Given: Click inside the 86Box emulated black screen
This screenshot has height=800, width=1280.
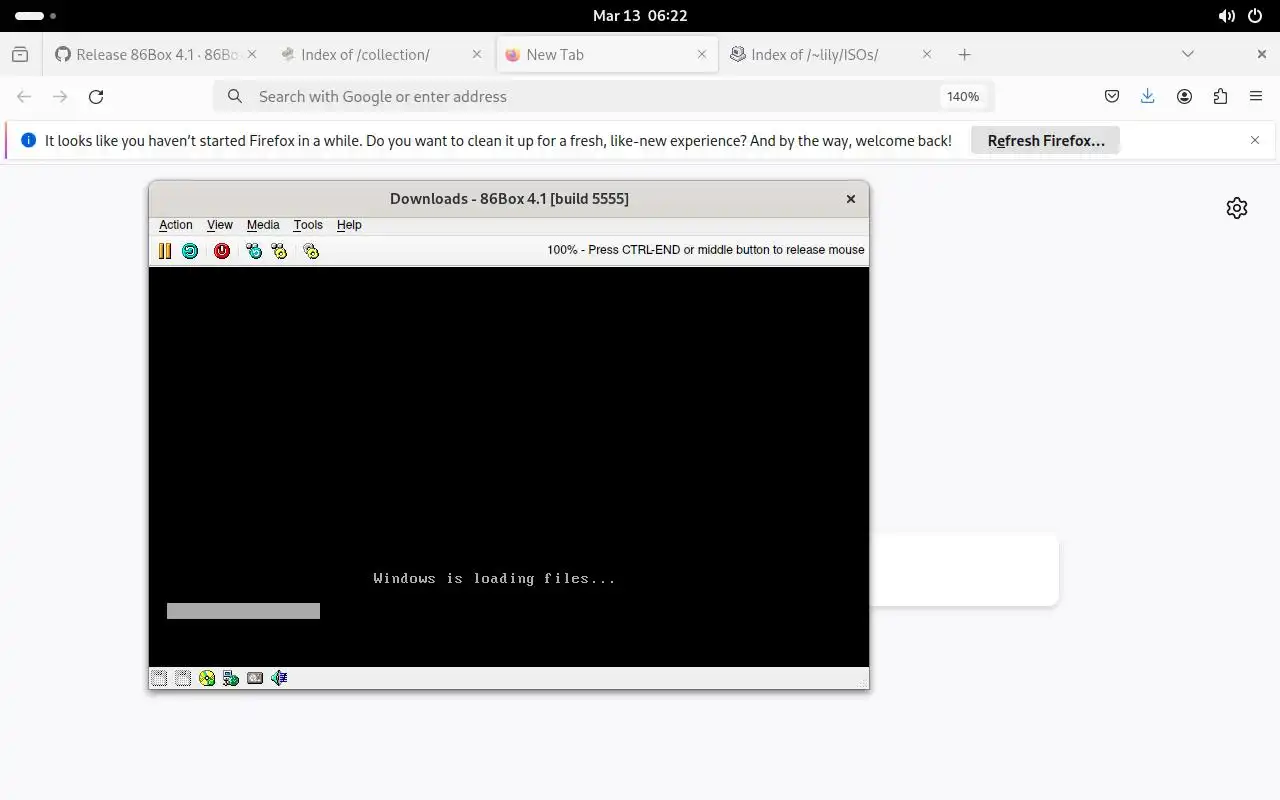Looking at the screenshot, I should (x=509, y=467).
